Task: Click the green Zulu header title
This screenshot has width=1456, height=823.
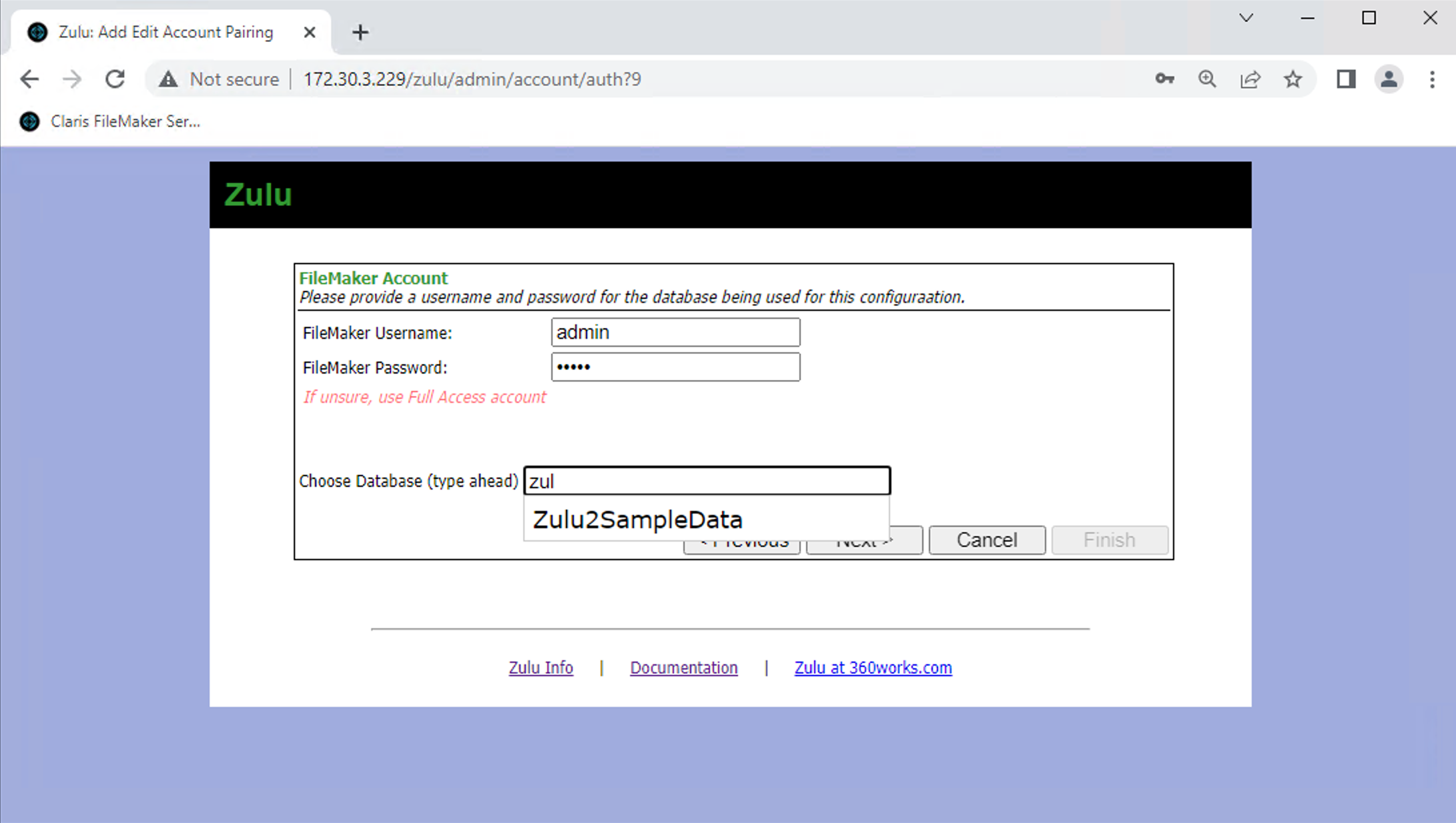Action: click(x=258, y=195)
